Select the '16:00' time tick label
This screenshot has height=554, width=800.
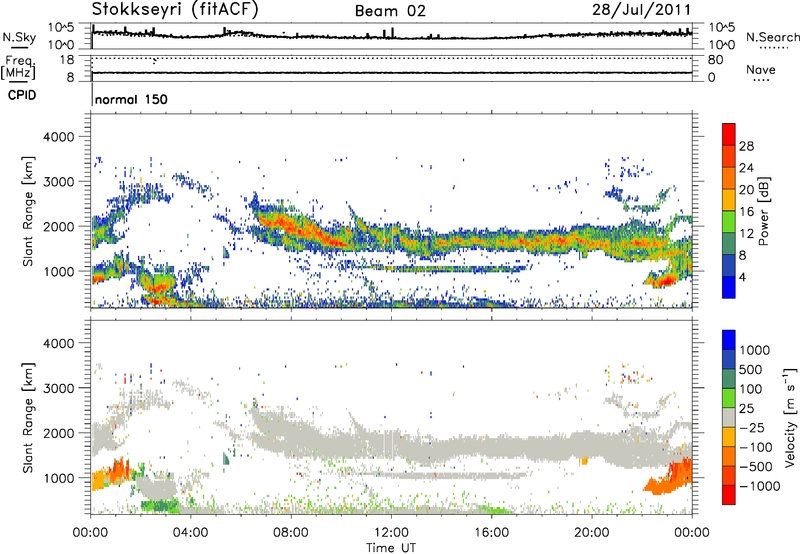[x=491, y=533]
